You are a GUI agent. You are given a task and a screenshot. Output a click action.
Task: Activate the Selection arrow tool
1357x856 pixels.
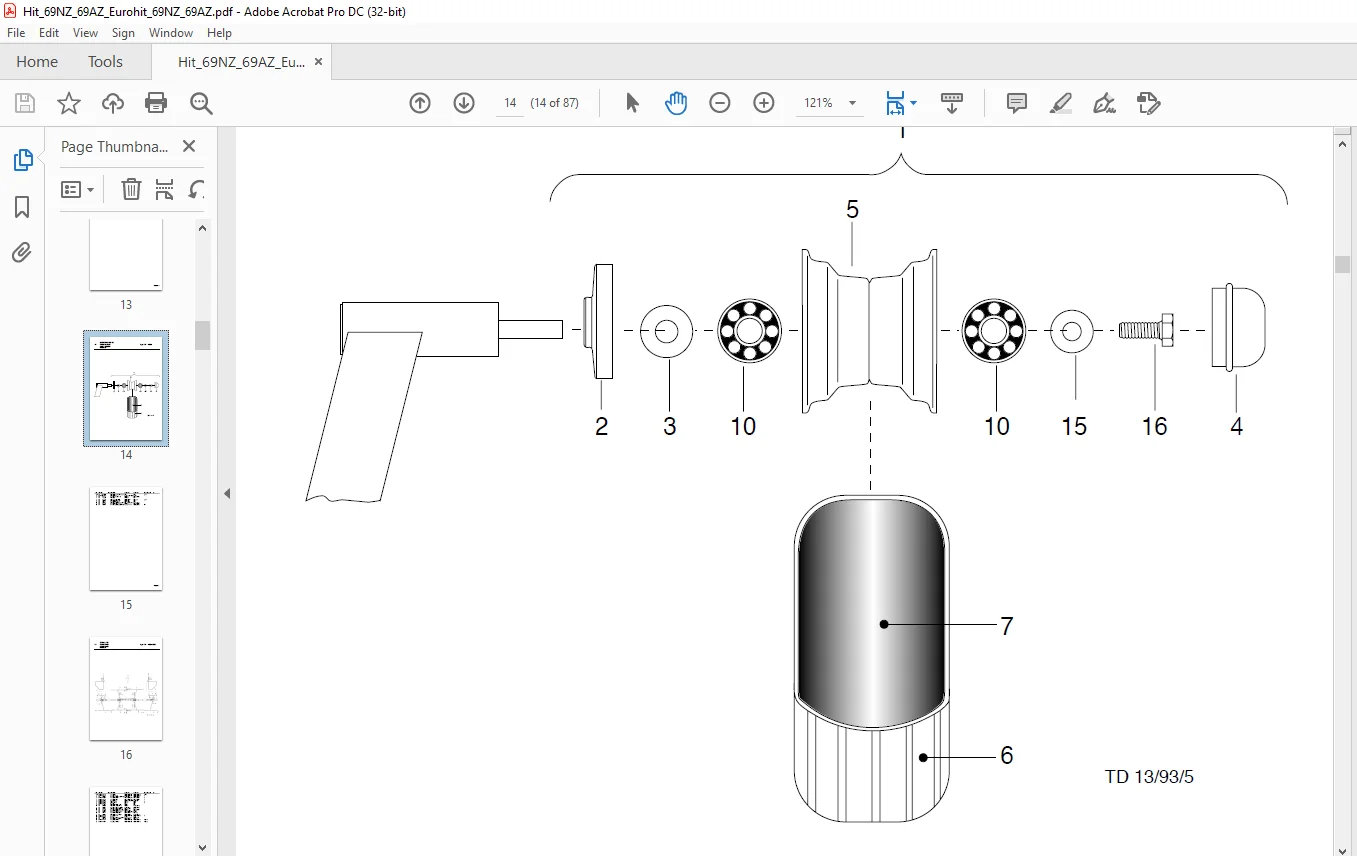point(632,103)
